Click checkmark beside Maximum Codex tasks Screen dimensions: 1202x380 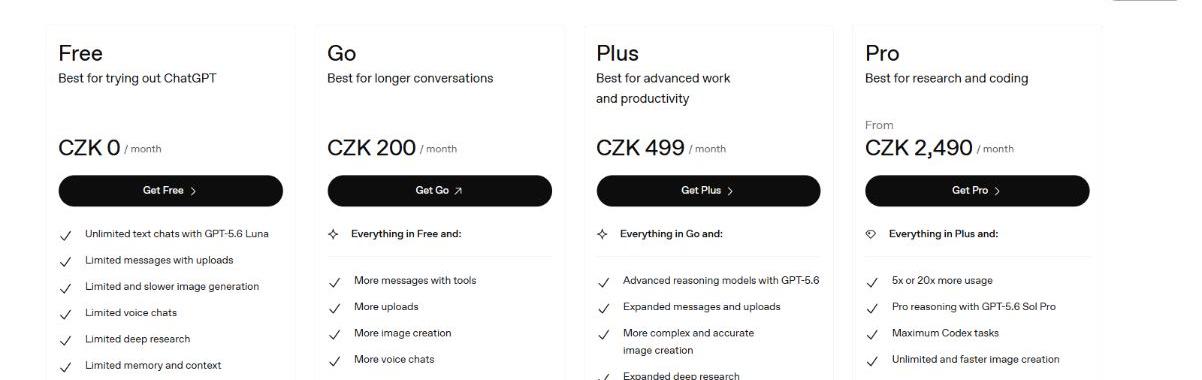click(872, 334)
